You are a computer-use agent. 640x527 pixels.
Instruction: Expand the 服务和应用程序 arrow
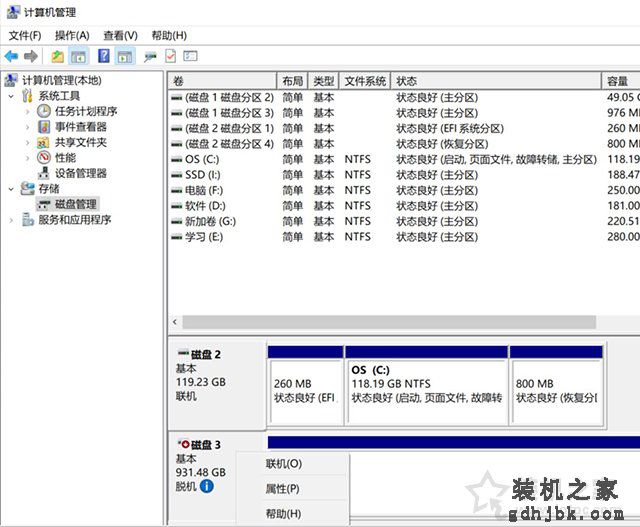(11, 220)
